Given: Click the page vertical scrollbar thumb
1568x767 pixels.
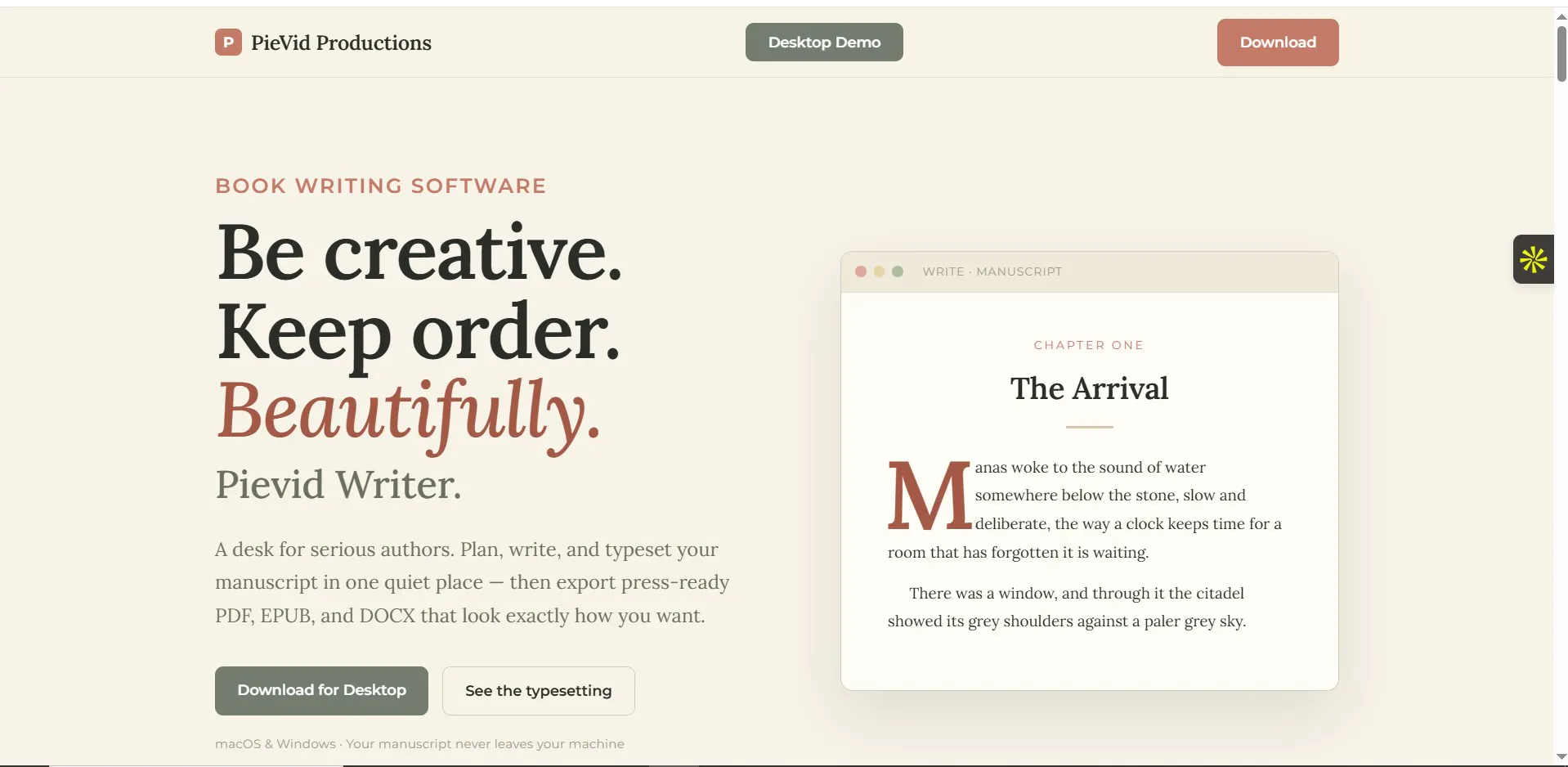Looking at the screenshot, I should click(x=1561, y=54).
